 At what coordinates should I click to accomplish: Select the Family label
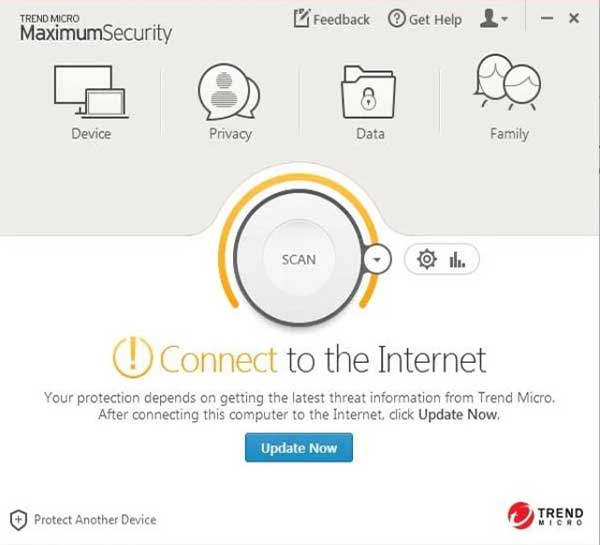click(x=509, y=134)
